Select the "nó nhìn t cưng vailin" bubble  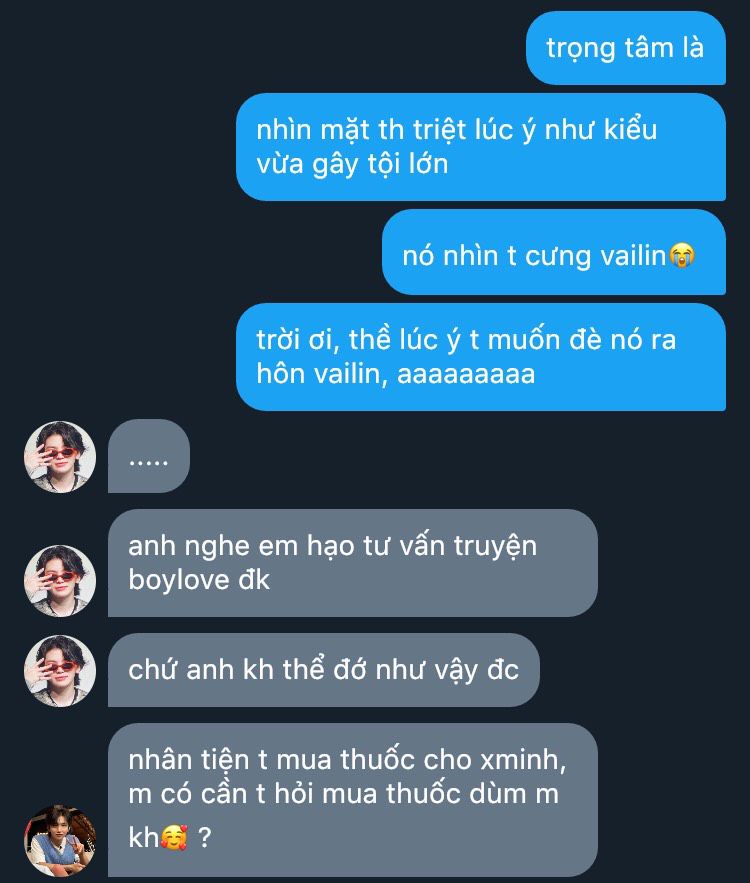554,252
